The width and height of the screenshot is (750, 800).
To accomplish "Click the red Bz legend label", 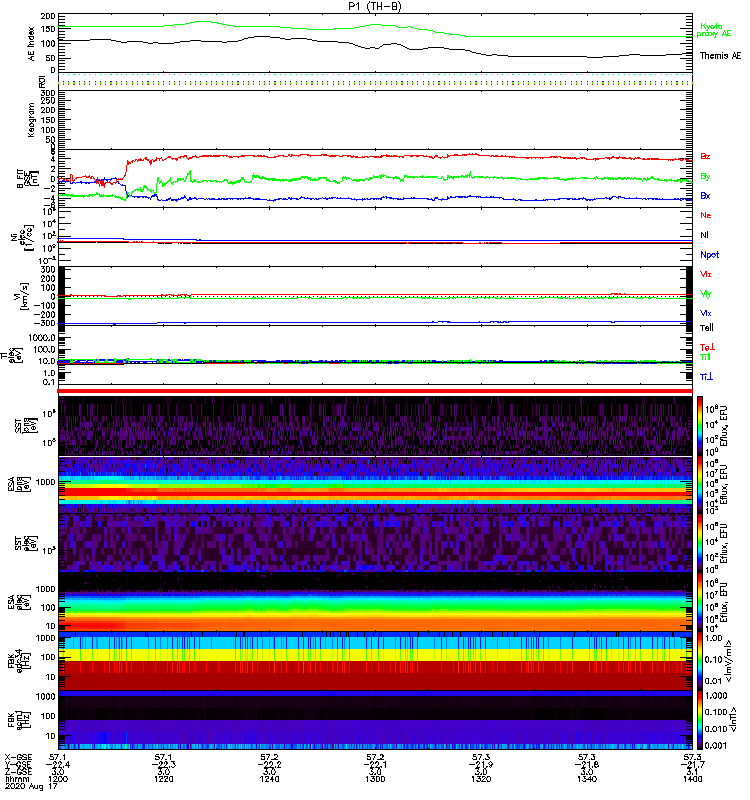I will 705,156.
